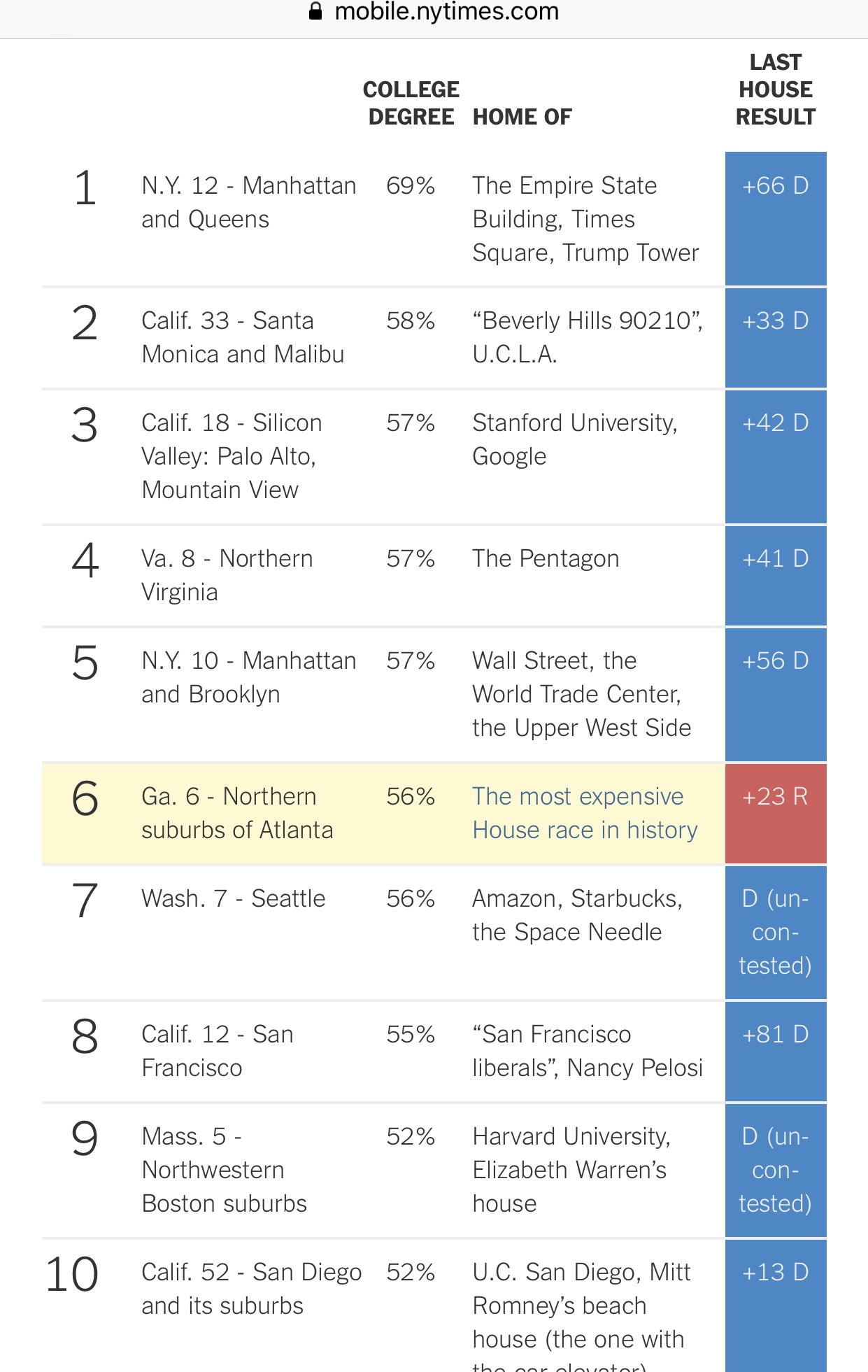
Task: Select Calif. 18 Silicon Valley district name
Action: click(232, 456)
